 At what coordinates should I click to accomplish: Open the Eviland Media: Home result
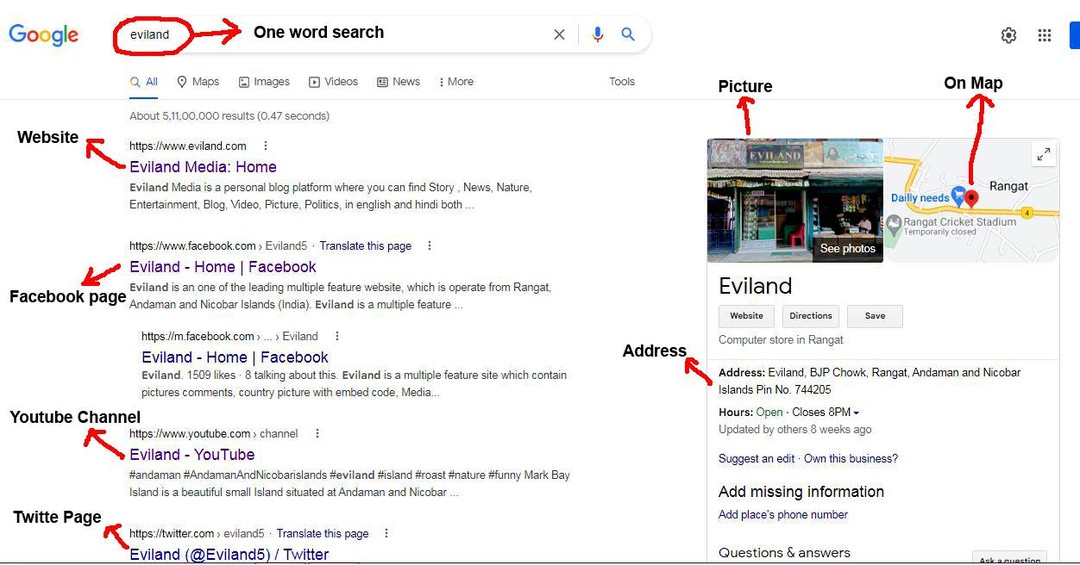click(x=203, y=167)
